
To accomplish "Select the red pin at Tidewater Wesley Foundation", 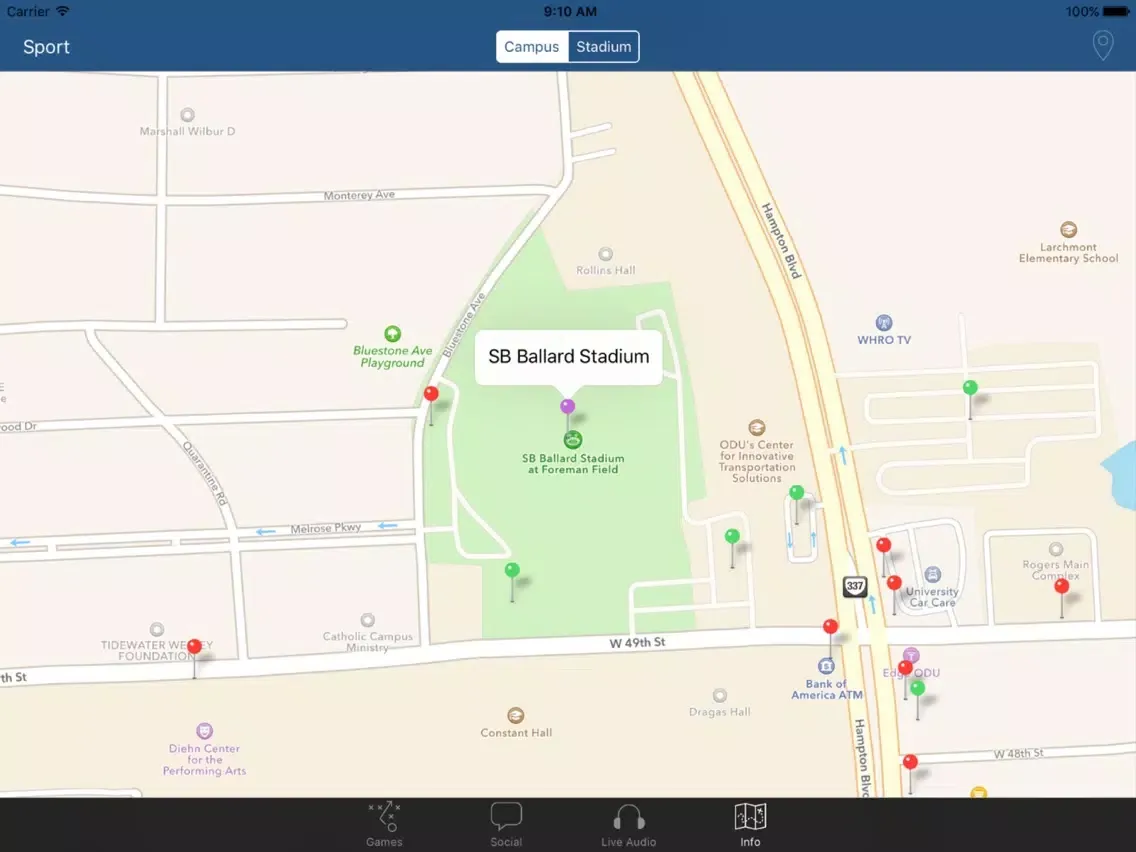I will coord(194,646).
